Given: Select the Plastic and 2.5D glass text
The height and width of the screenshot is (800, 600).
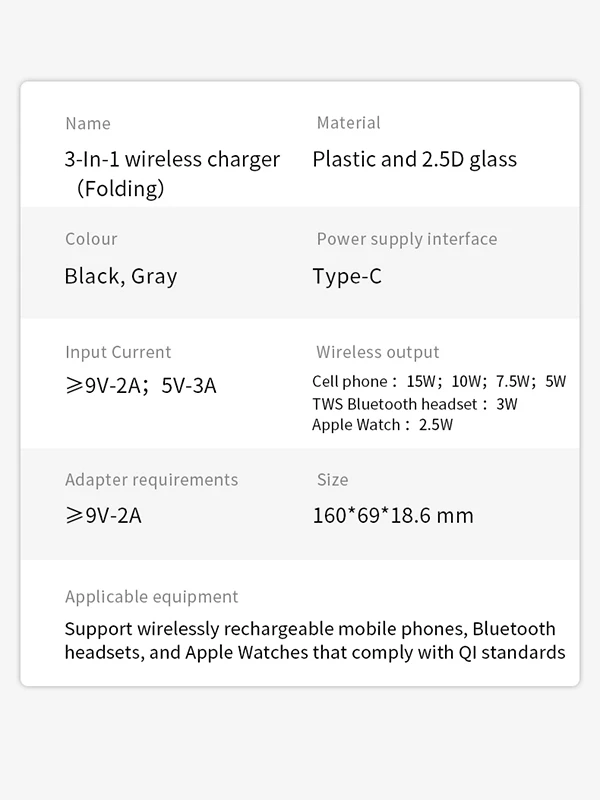Looking at the screenshot, I should coord(414,159).
